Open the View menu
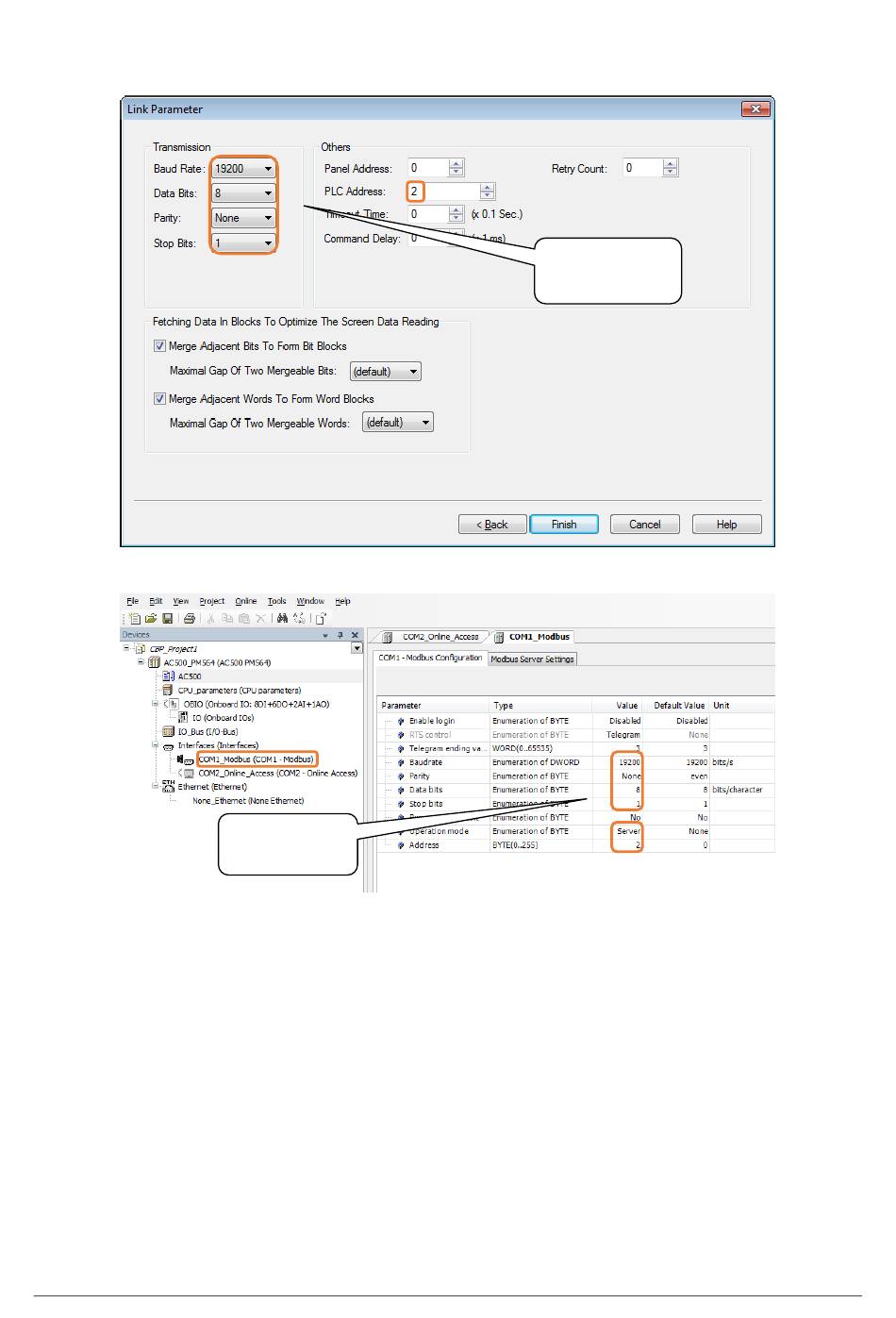The image size is (896, 1318). [x=180, y=601]
